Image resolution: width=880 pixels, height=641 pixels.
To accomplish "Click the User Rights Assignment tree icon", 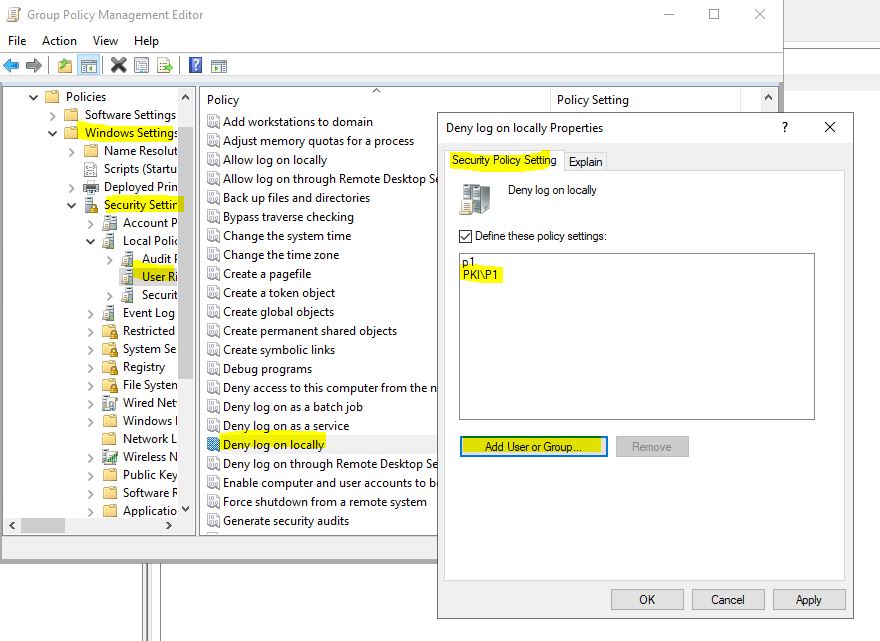I will 128,277.
